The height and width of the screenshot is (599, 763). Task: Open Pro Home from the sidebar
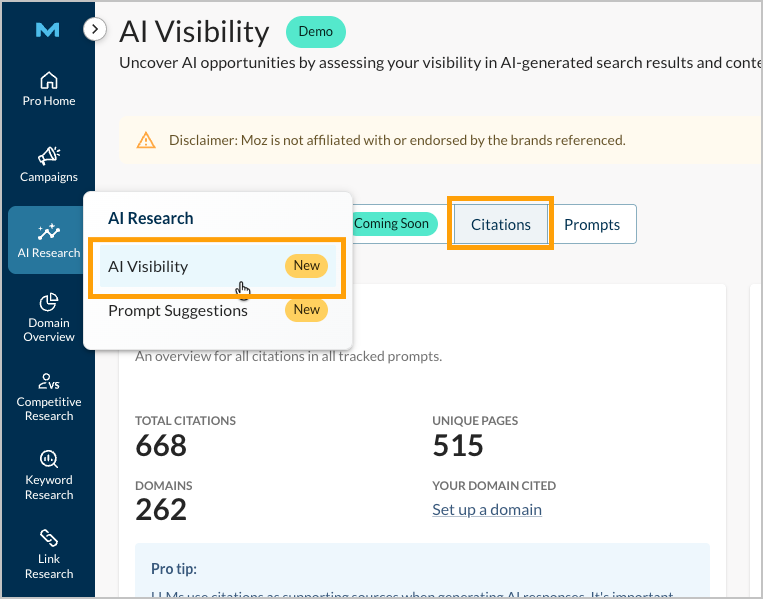pos(49,89)
